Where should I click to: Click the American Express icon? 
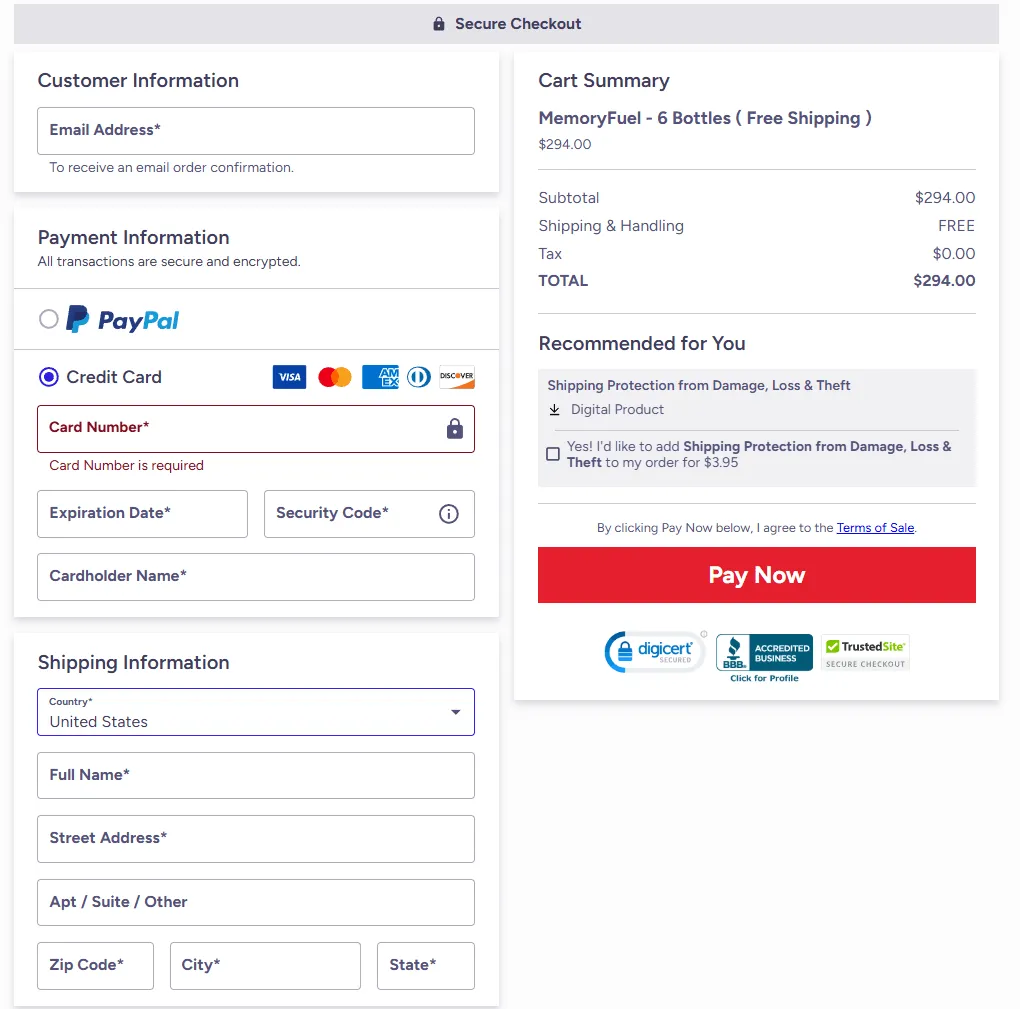[380, 377]
